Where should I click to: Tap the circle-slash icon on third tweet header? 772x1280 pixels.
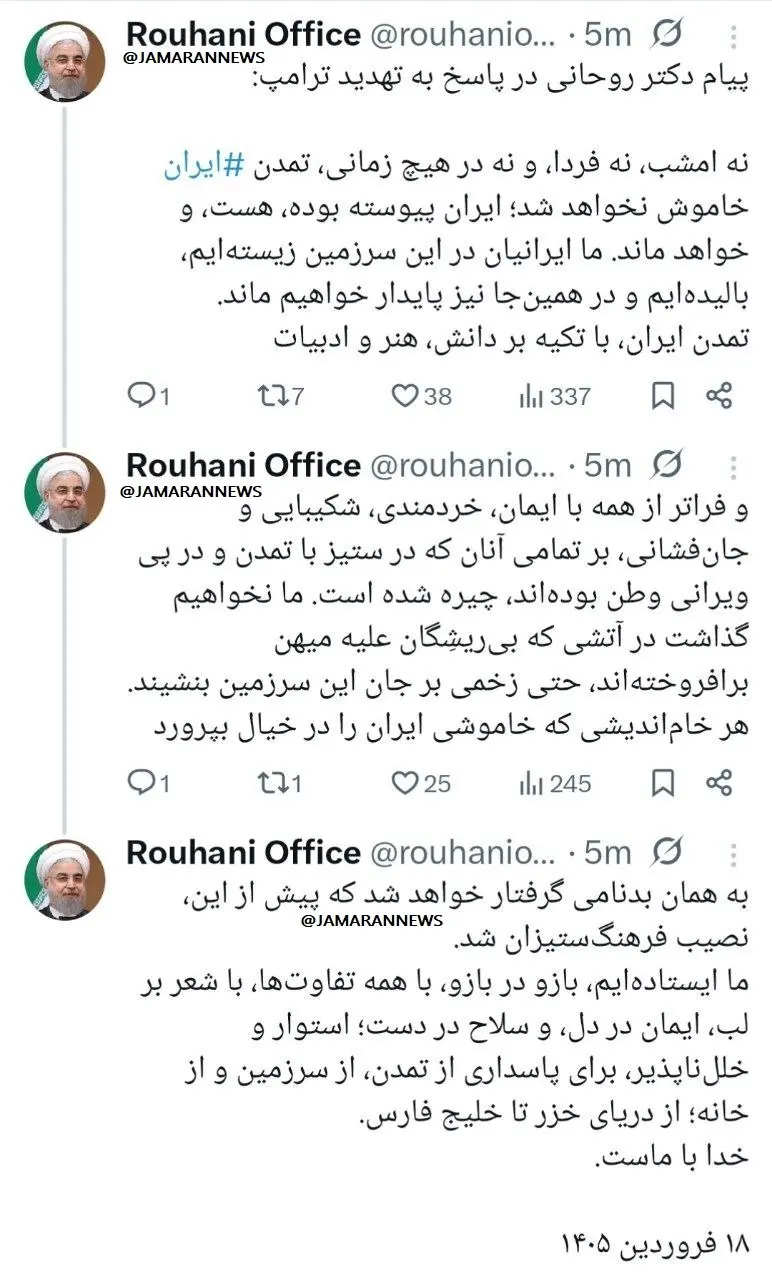tap(667, 853)
